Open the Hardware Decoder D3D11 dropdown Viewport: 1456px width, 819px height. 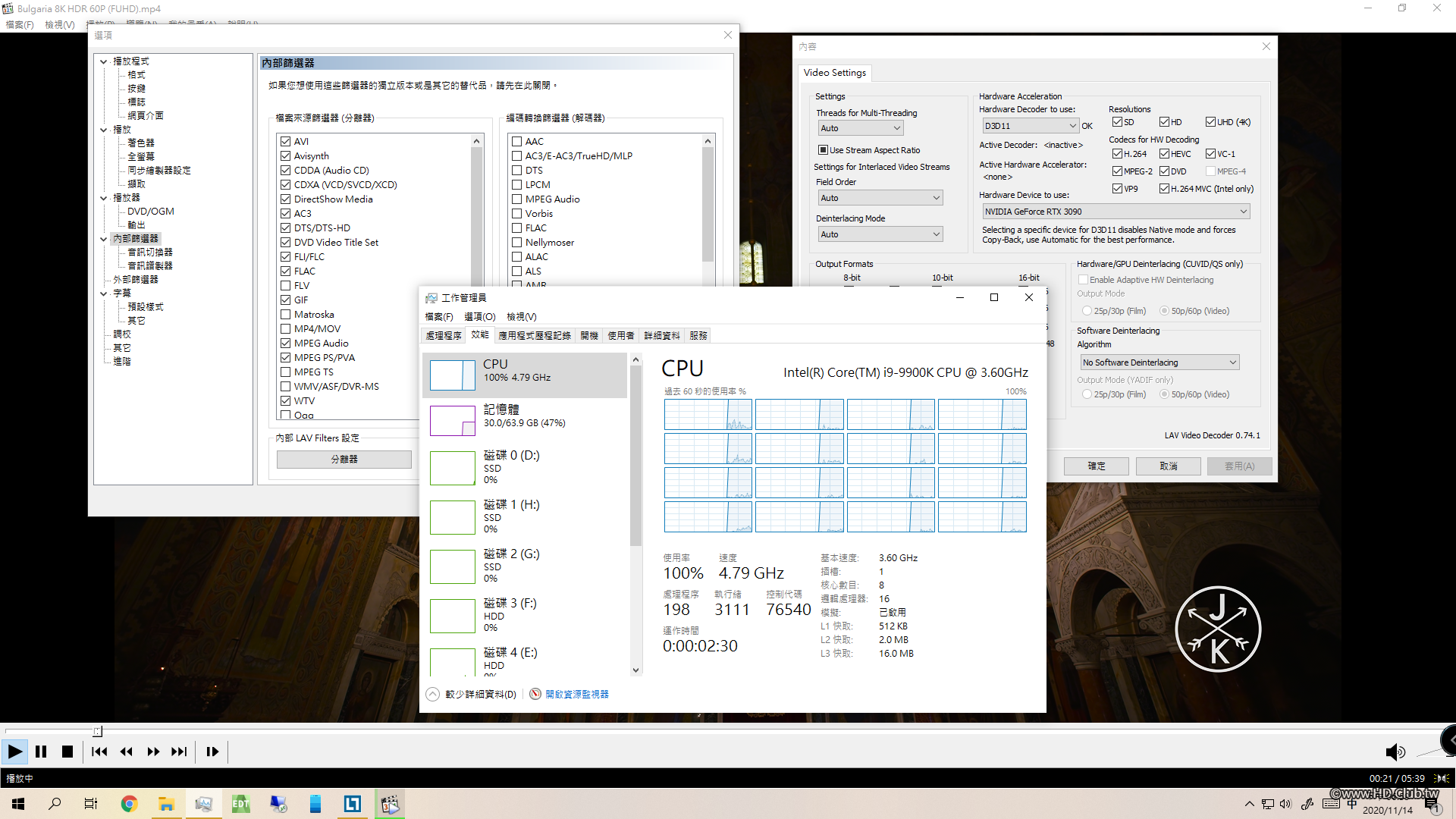click(1030, 126)
